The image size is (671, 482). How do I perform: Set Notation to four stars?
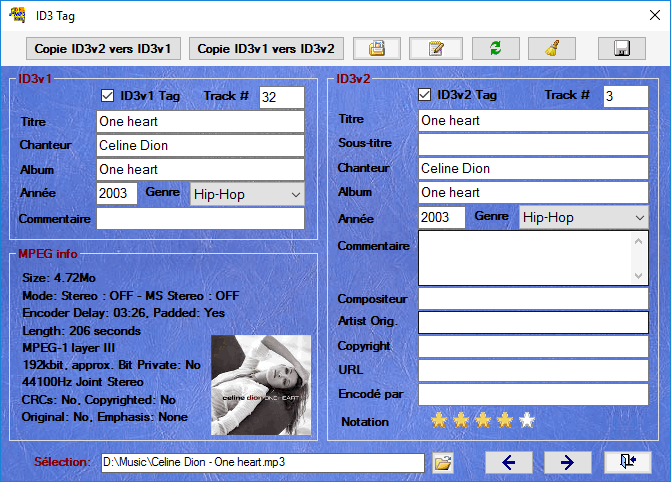click(505, 420)
